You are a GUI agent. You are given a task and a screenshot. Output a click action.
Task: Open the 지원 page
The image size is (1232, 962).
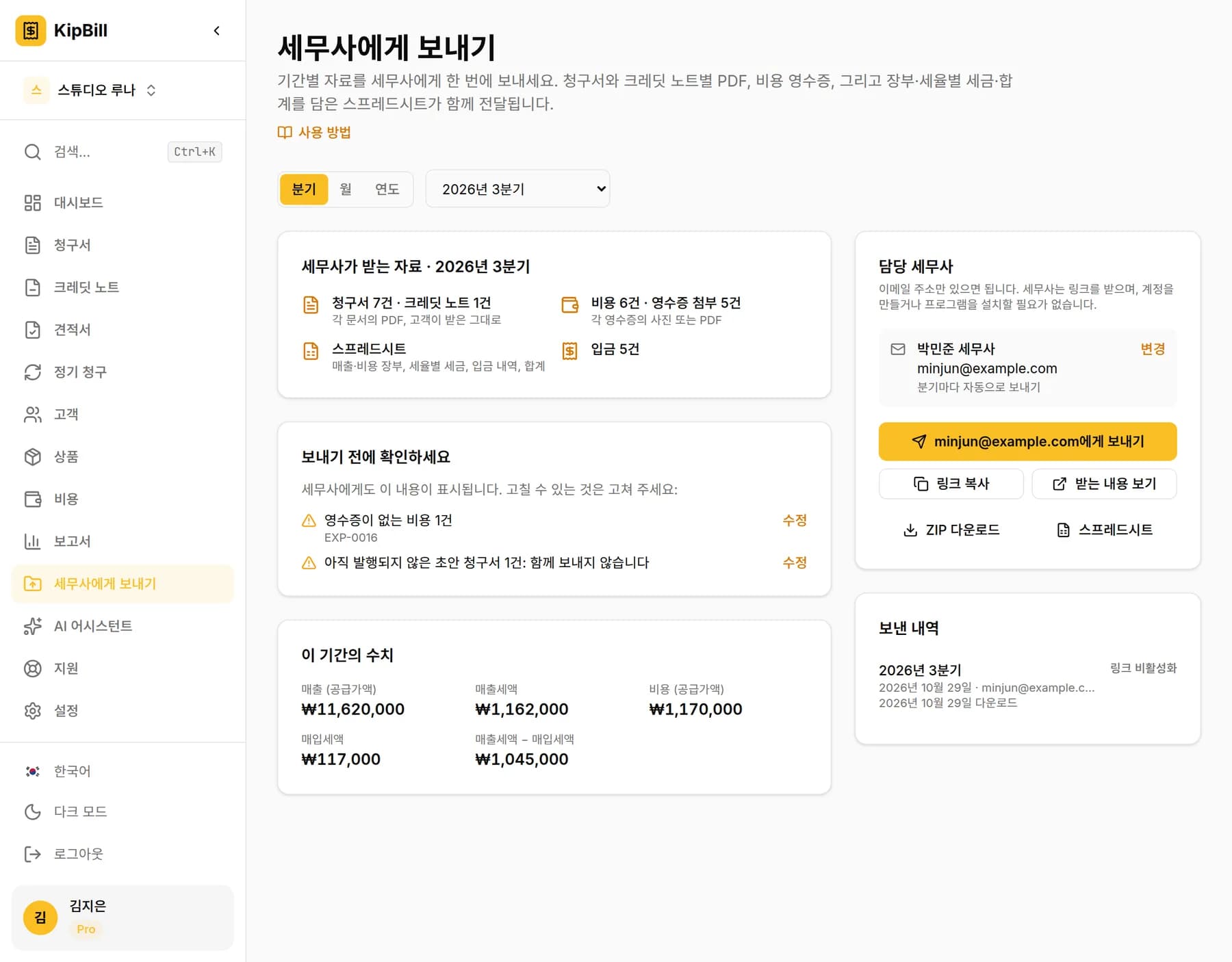pyautogui.click(x=123, y=668)
